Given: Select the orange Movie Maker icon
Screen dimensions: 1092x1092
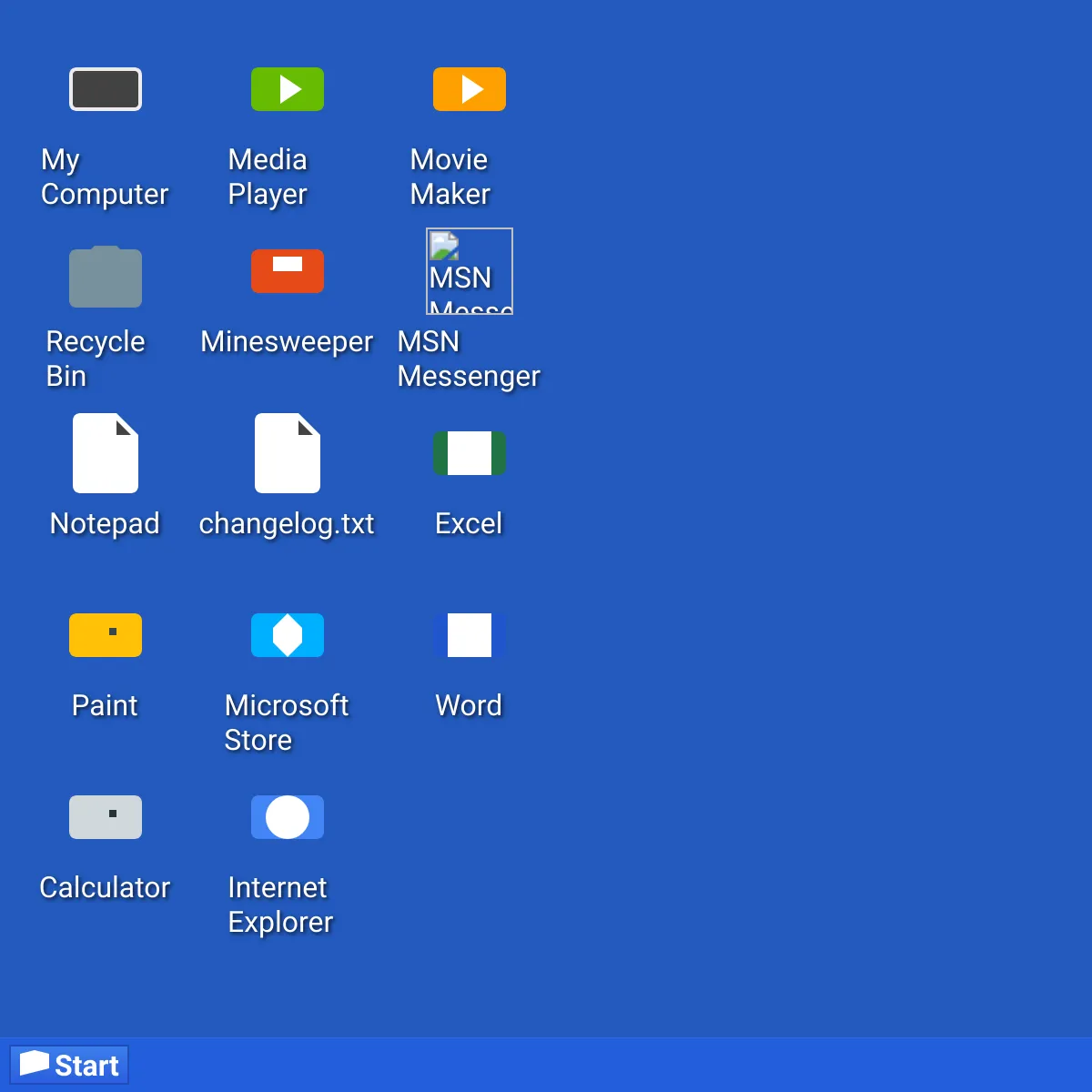Looking at the screenshot, I should click(470, 89).
